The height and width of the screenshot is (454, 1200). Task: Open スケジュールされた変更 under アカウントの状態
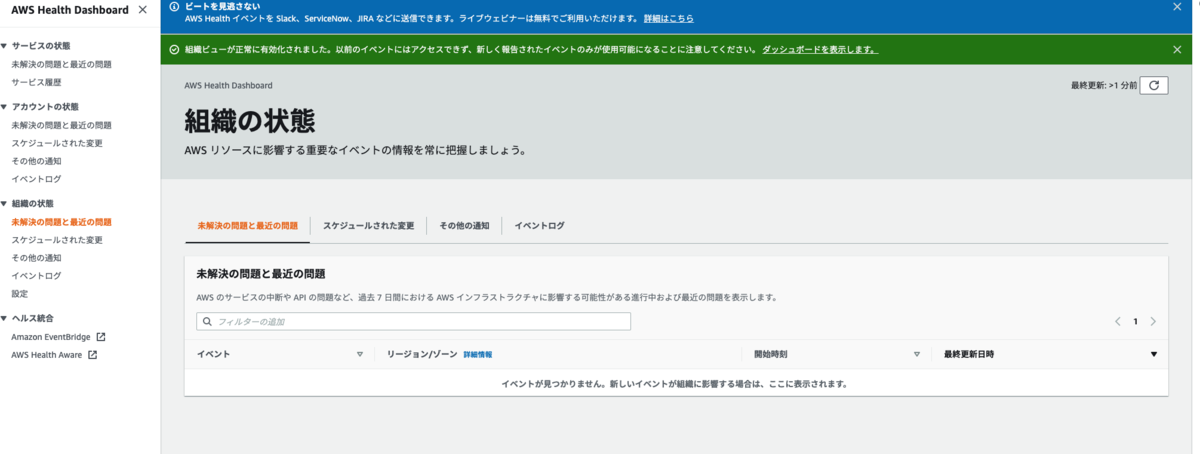pyautogui.click(x=57, y=143)
